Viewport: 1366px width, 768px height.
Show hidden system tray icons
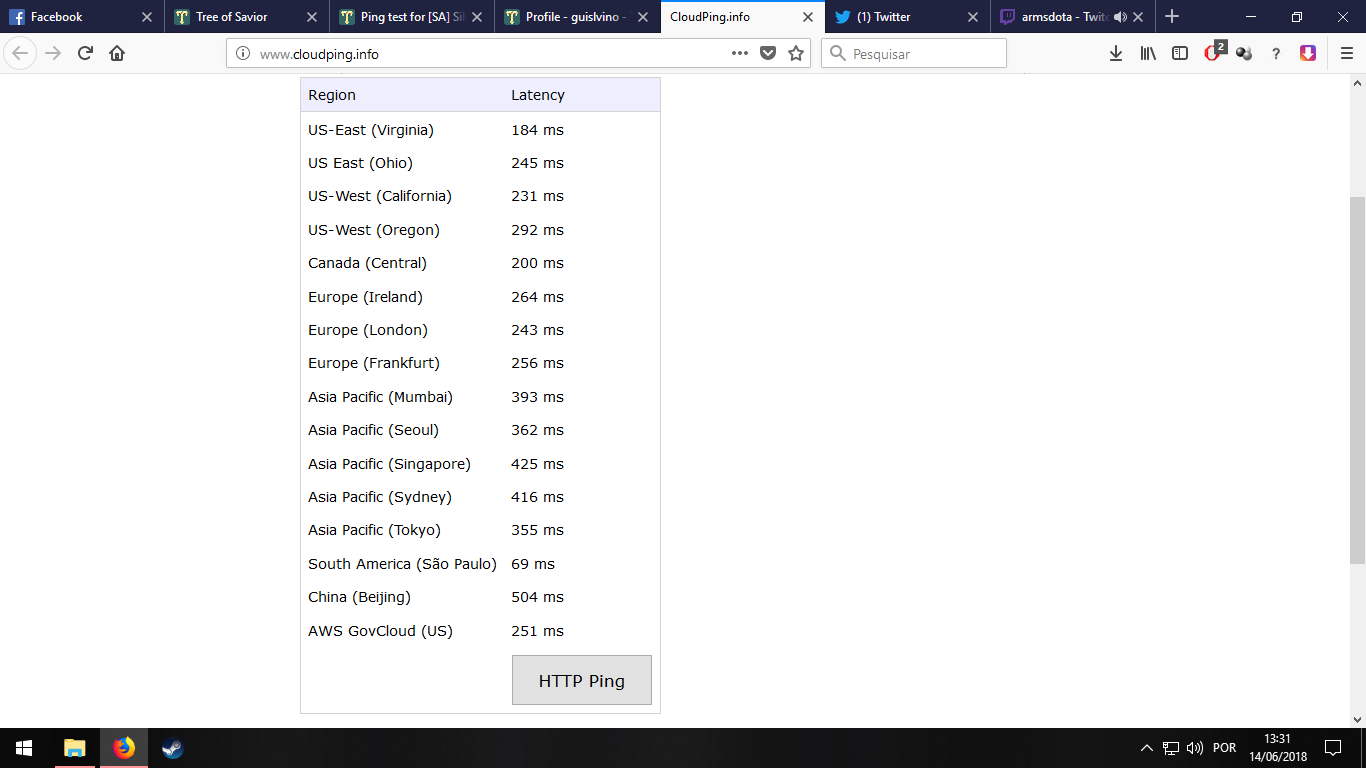click(x=1146, y=748)
